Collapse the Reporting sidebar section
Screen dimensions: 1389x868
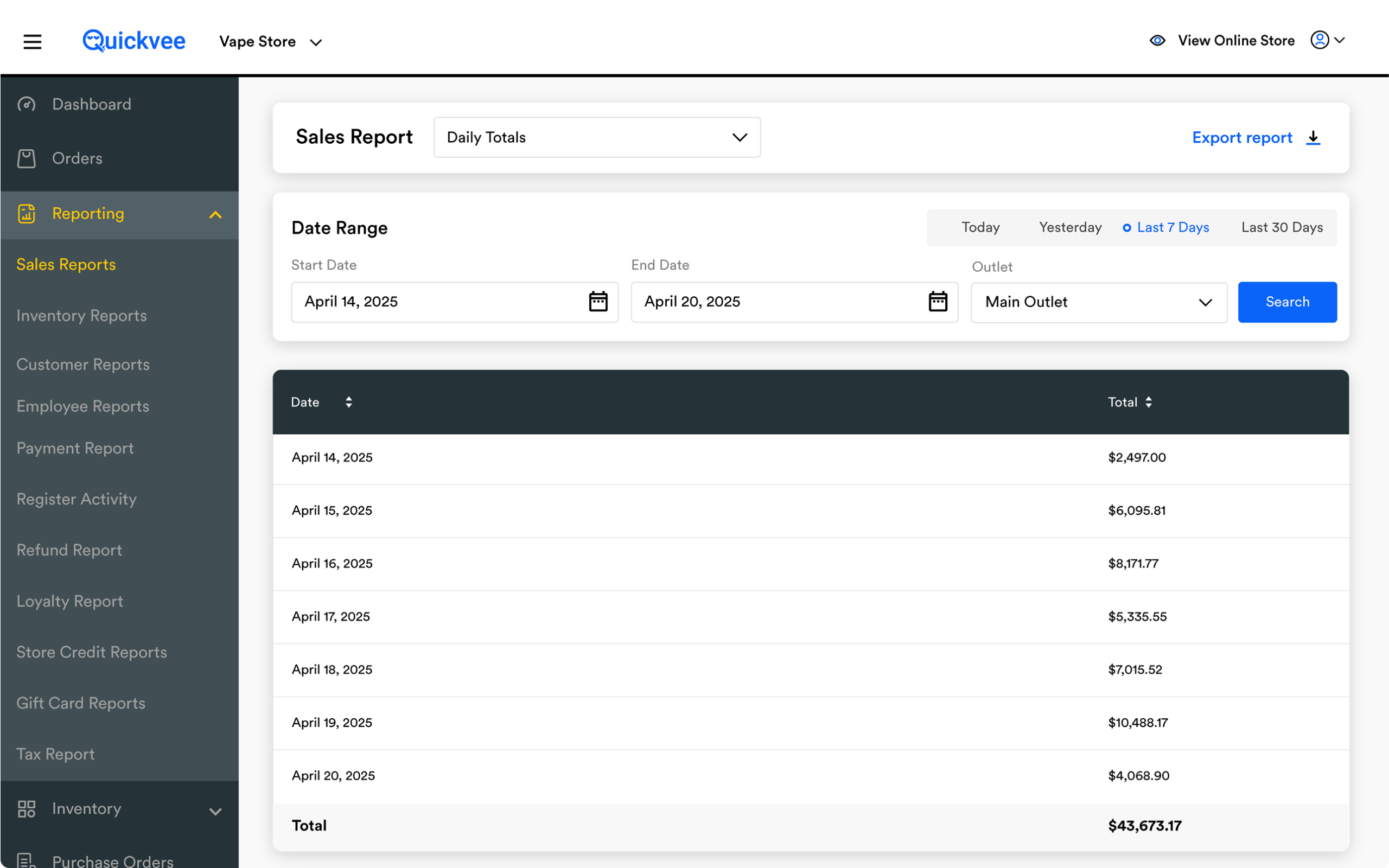point(215,215)
